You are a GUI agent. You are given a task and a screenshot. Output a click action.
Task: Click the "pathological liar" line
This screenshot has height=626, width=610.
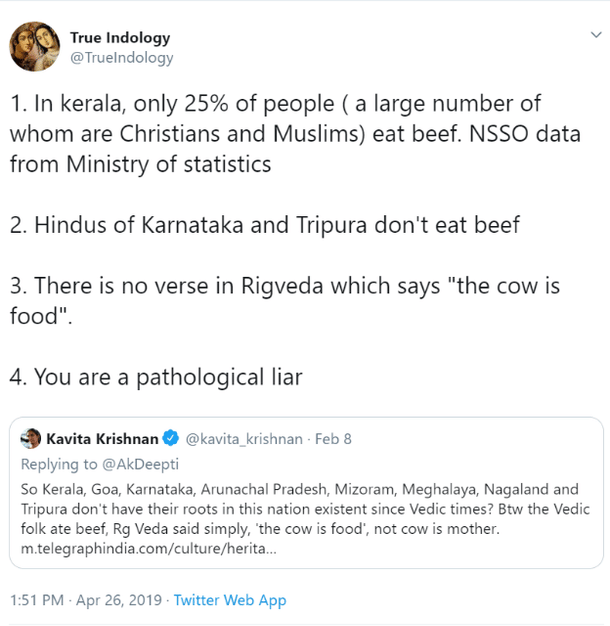tap(156, 377)
